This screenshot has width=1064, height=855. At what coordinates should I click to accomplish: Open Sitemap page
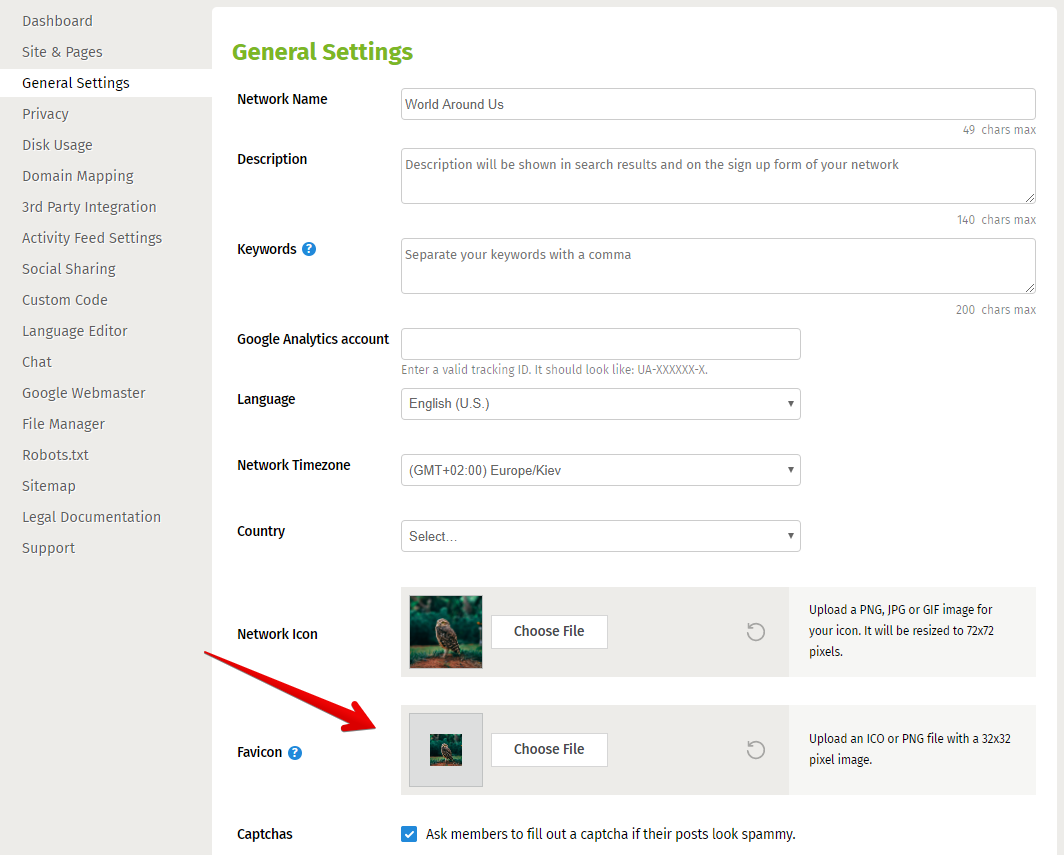[x=49, y=486]
